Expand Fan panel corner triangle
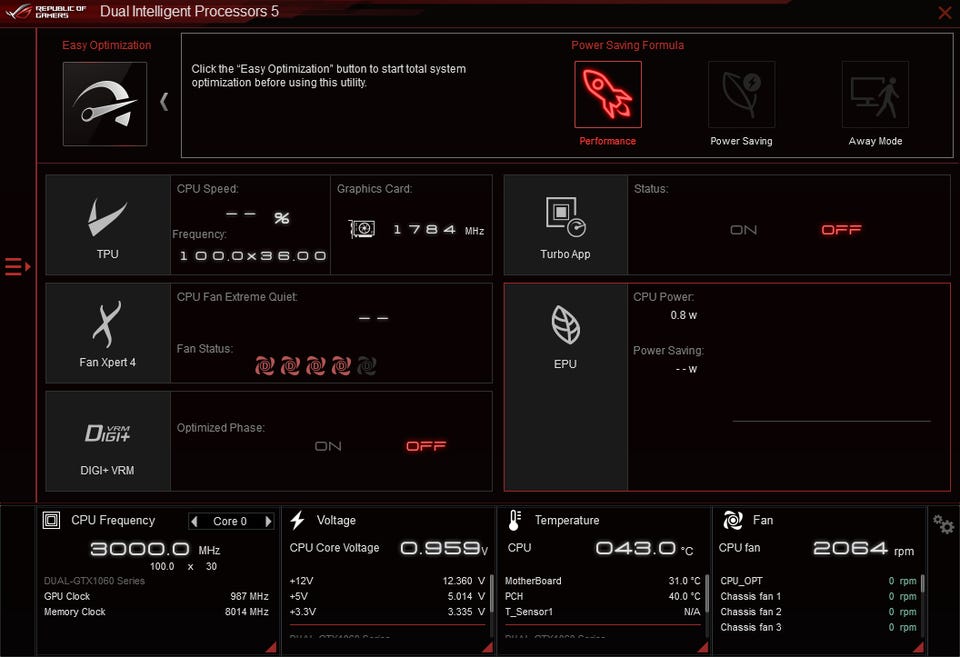The width and height of the screenshot is (960, 657). [918, 647]
